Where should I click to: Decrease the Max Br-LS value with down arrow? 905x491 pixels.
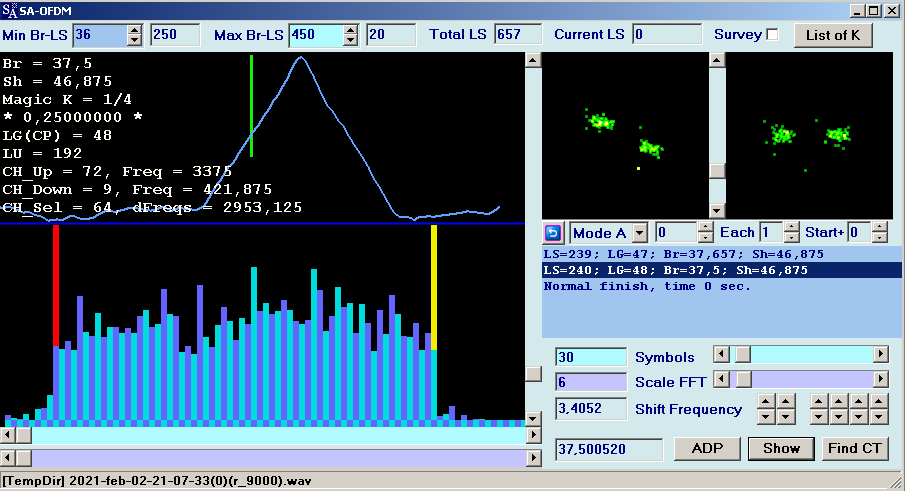click(350, 40)
